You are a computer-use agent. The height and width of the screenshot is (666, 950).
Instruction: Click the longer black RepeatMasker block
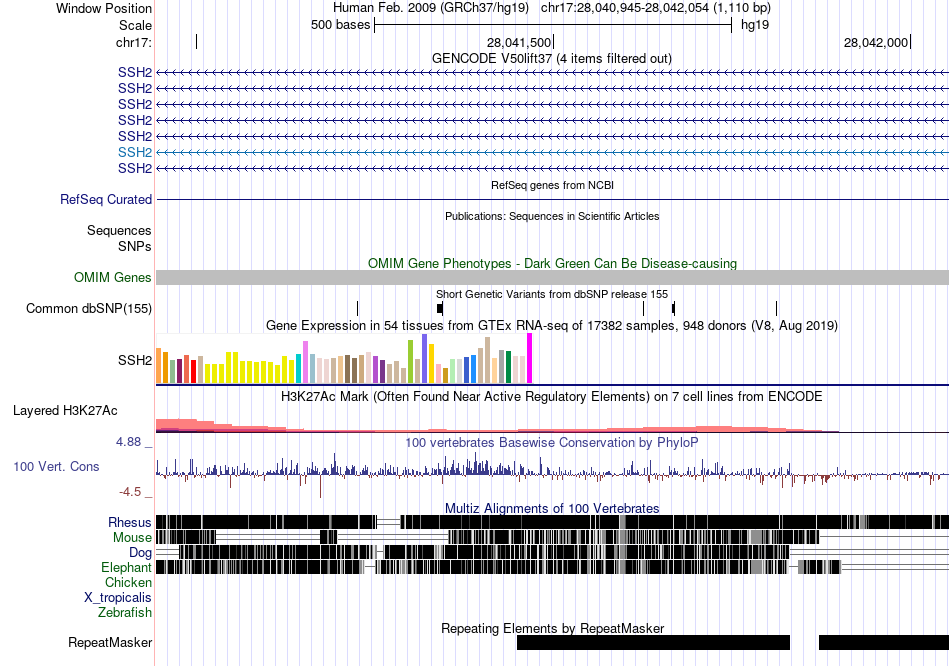[x=653, y=642]
